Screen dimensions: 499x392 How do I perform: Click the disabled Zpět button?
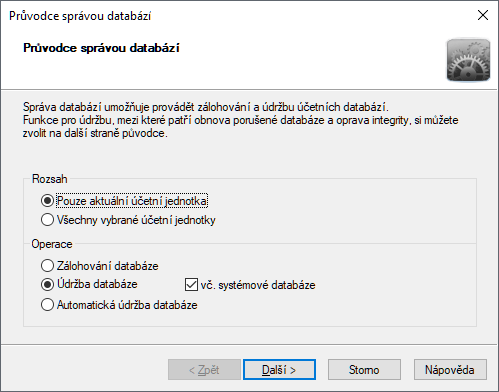(x=204, y=369)
